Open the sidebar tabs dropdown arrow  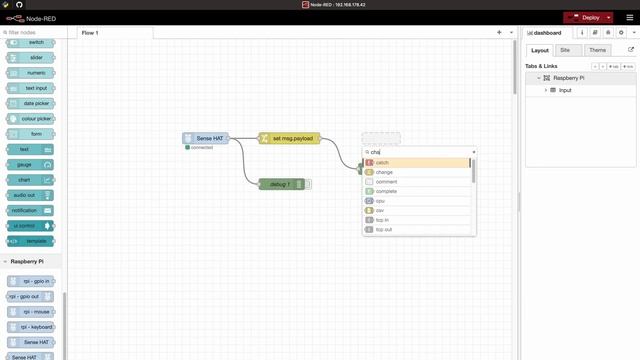point(633,33)
